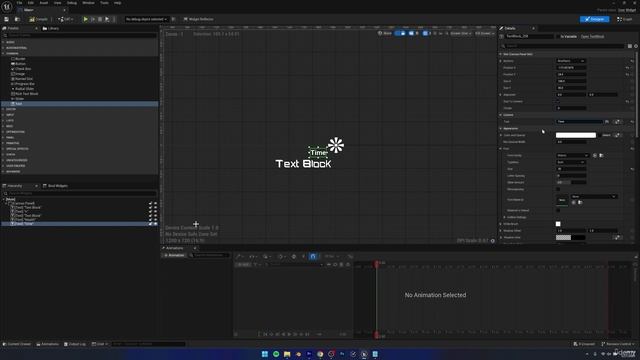640x360 pixels.
Task: Toggle the blue snapping icon in sequencer toolbar
Action: tap(313, 256)
